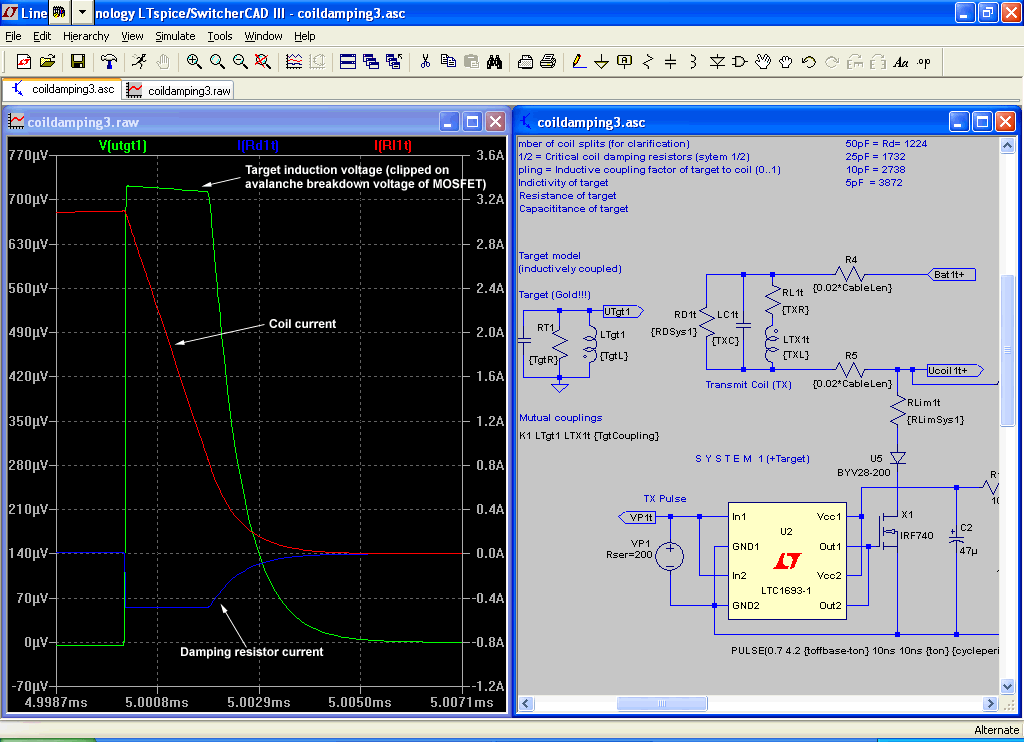Image resolution: width=1024 pixels, height=742 pixels.
Task: Click the Open file folder icon
Action: tap(47, 61)
